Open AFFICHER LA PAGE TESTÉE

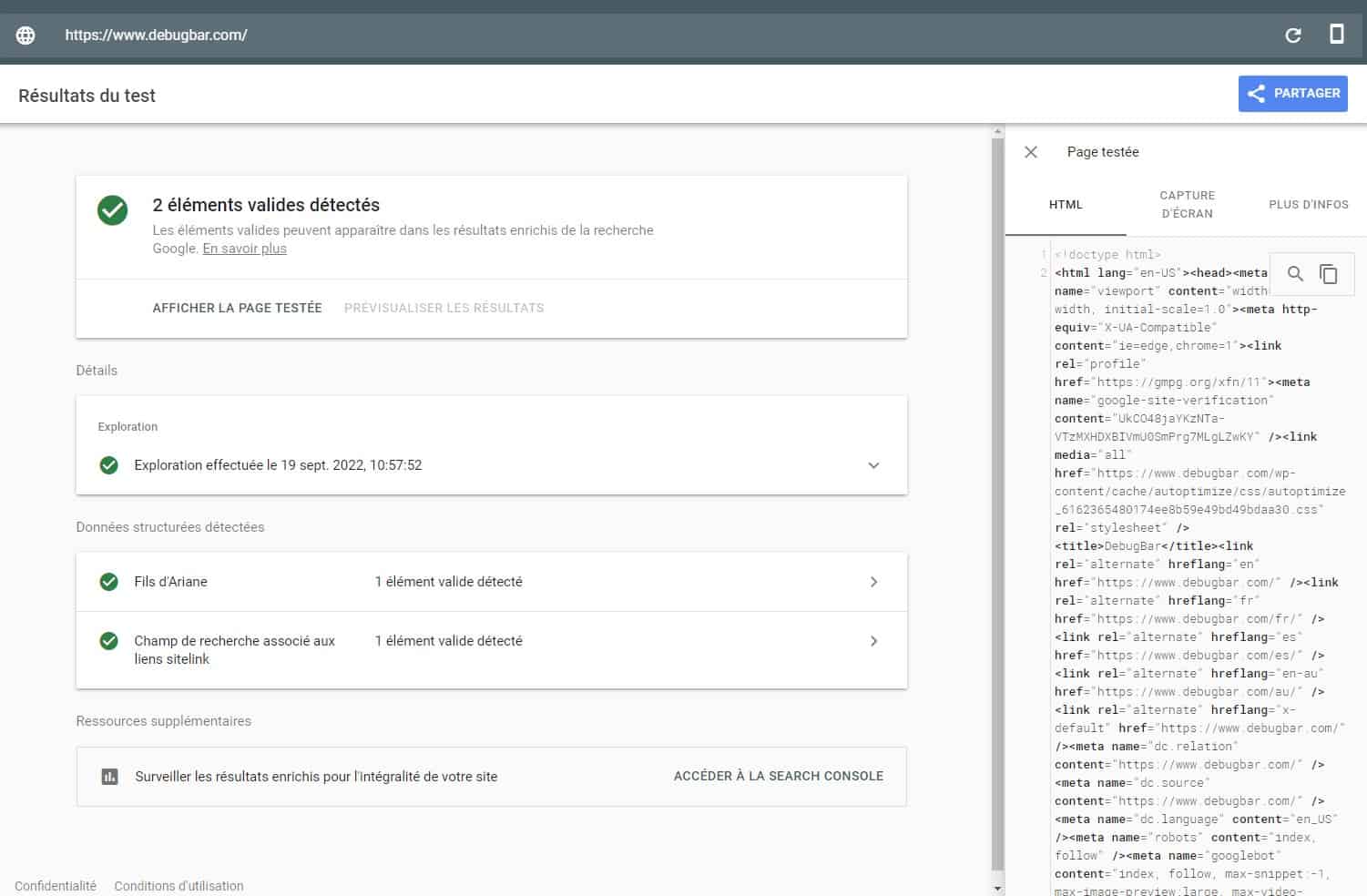237,308
